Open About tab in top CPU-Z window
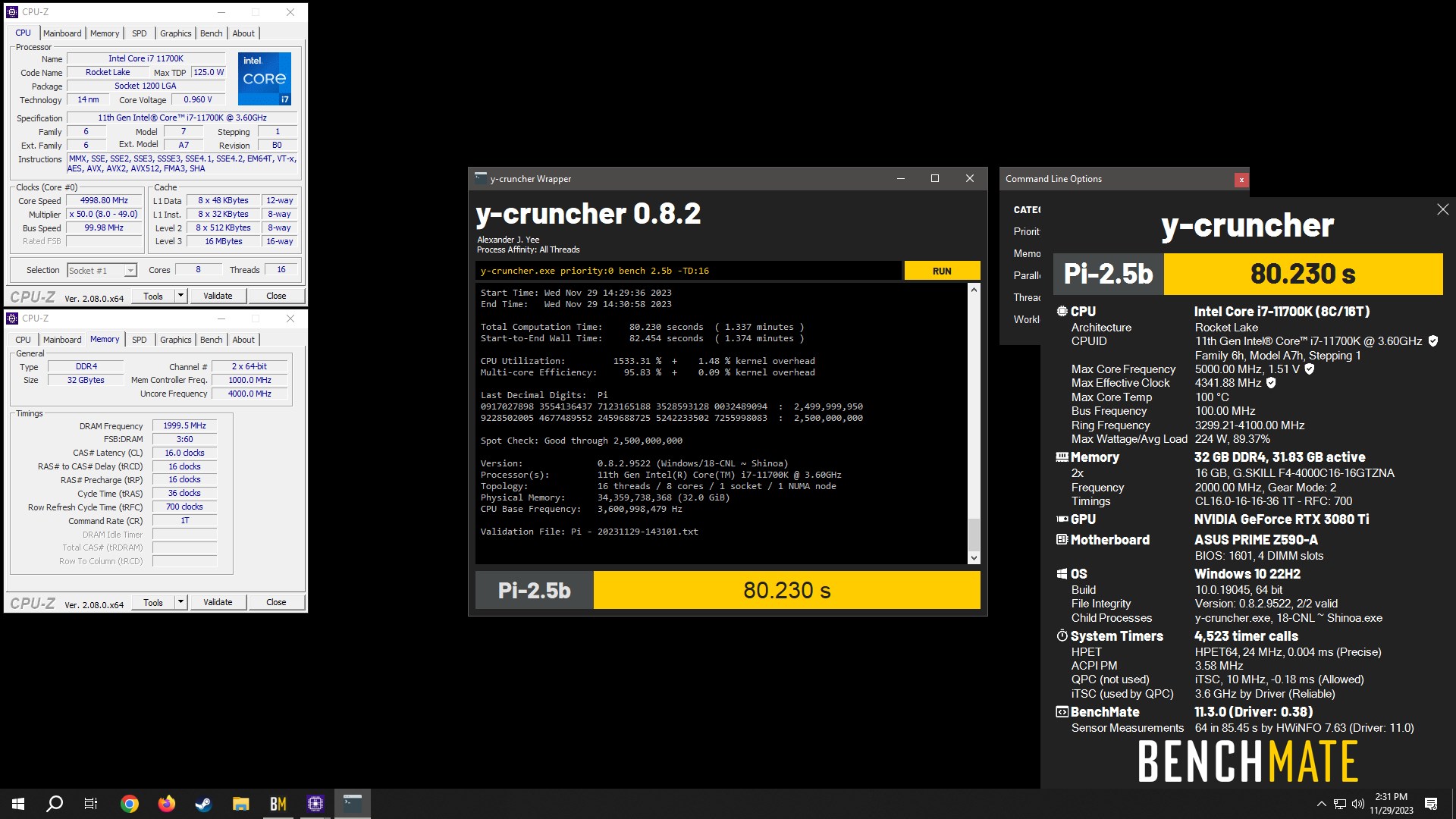This screenshot has width=1456, height=819. coord(243,33)
